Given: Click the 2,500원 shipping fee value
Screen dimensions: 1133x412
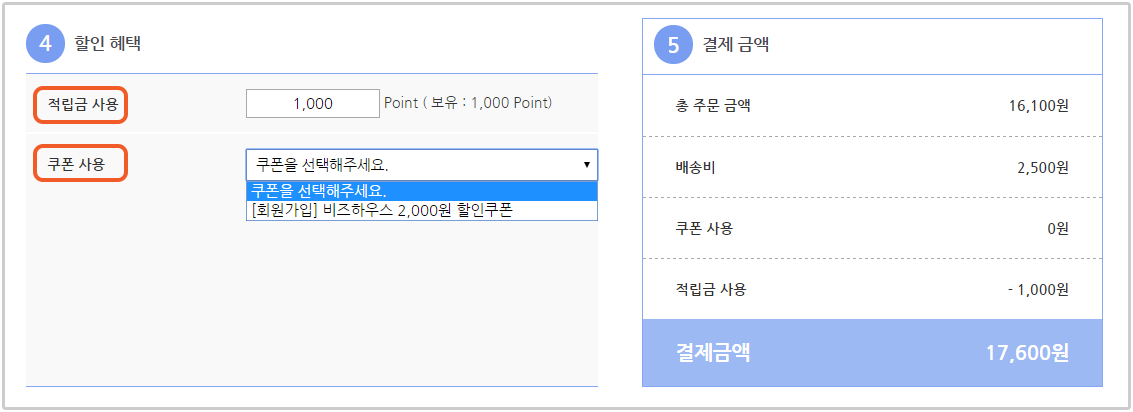Looking at the screenshot, I should point(1042,167).
